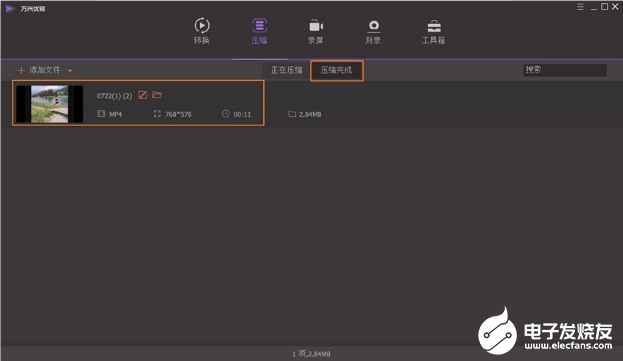
Task: Open the 刻录 burn disc icon
Action: pos(373,26)
